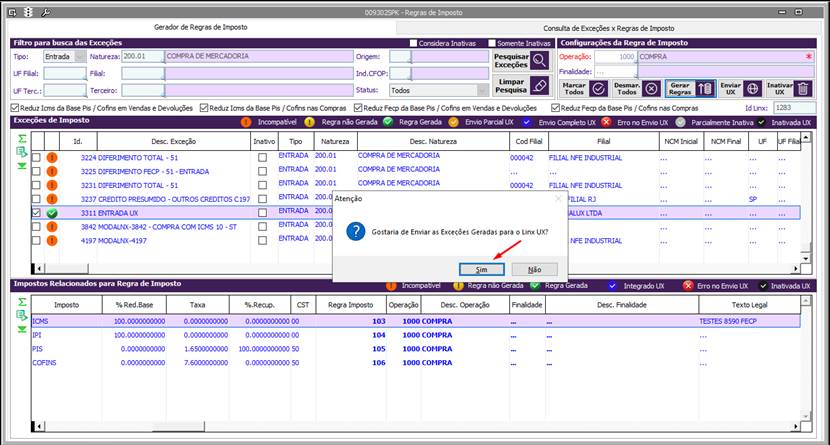Click the sum icon beside exceptions grid
The height and width of the screenshot is (445, 830).
coord(22,139)
